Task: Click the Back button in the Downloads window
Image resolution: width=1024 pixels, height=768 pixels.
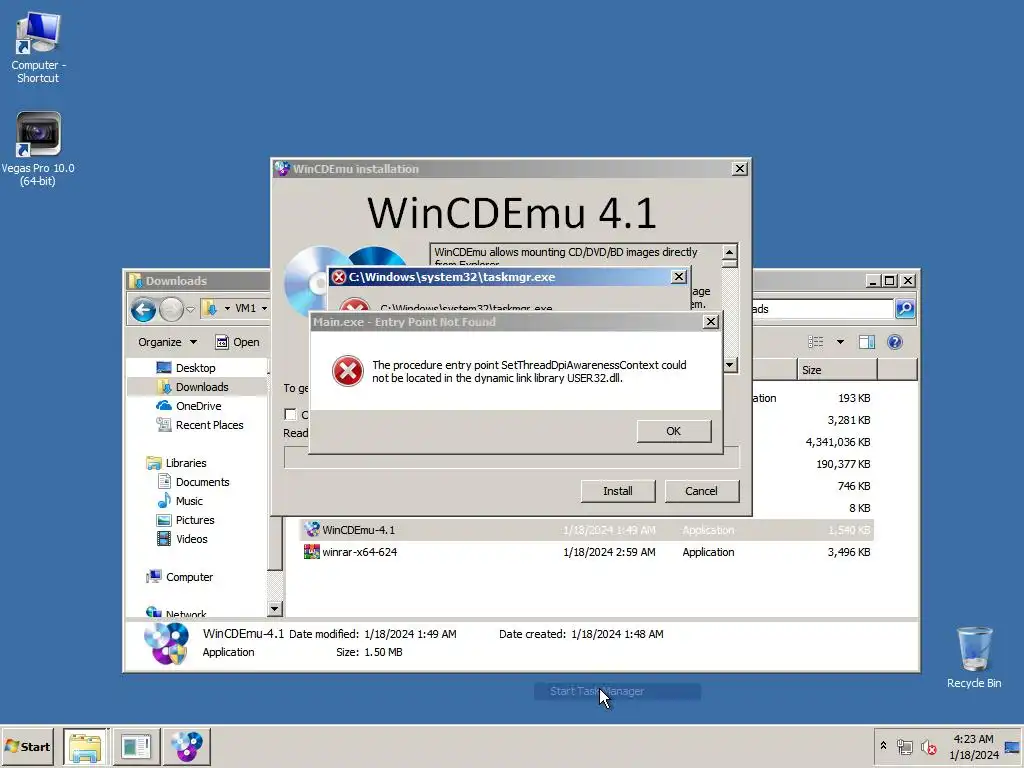Action: pos(143,310)
